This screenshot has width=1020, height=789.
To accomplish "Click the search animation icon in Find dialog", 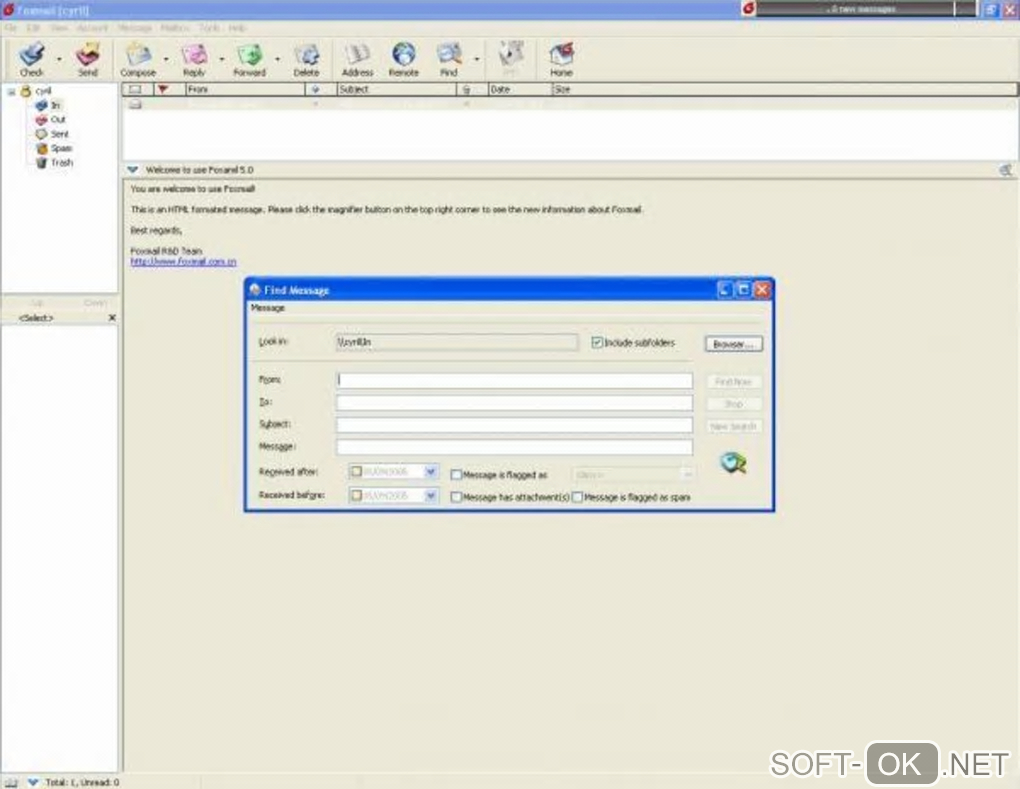I will [733, 463].
